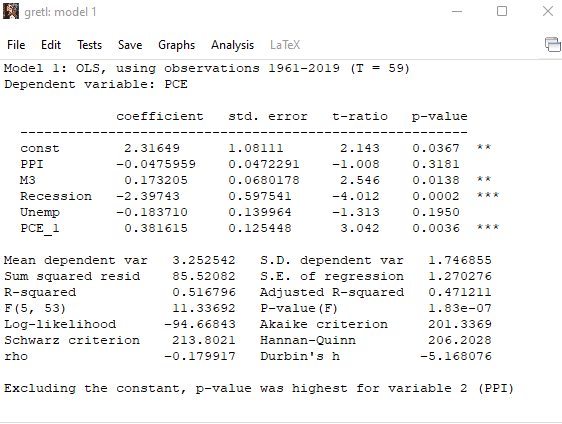Open the Tests menu

click(90, 45)
